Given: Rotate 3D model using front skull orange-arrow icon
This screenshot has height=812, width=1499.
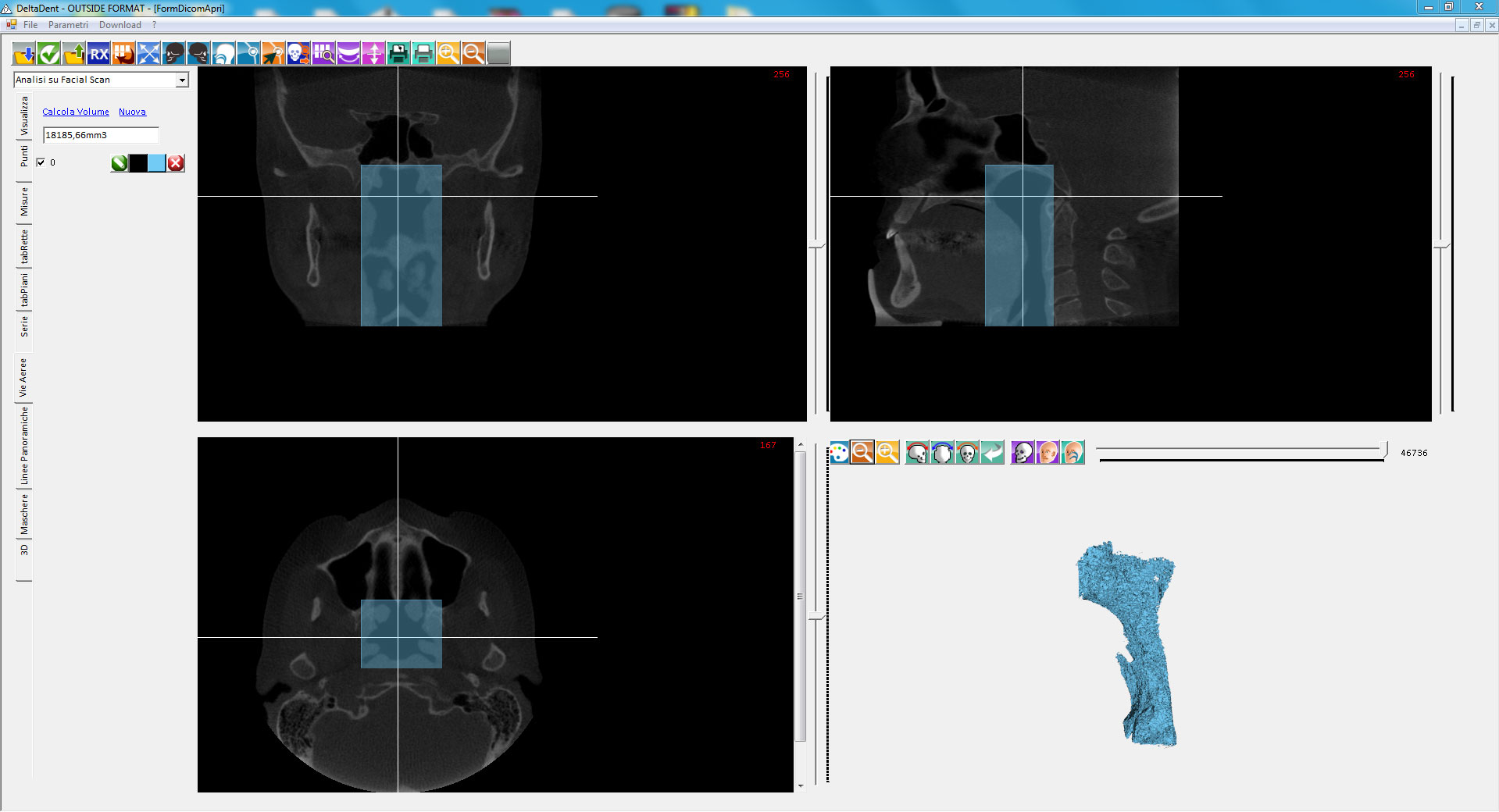Looking at the screenshot, I should point(968,452).
